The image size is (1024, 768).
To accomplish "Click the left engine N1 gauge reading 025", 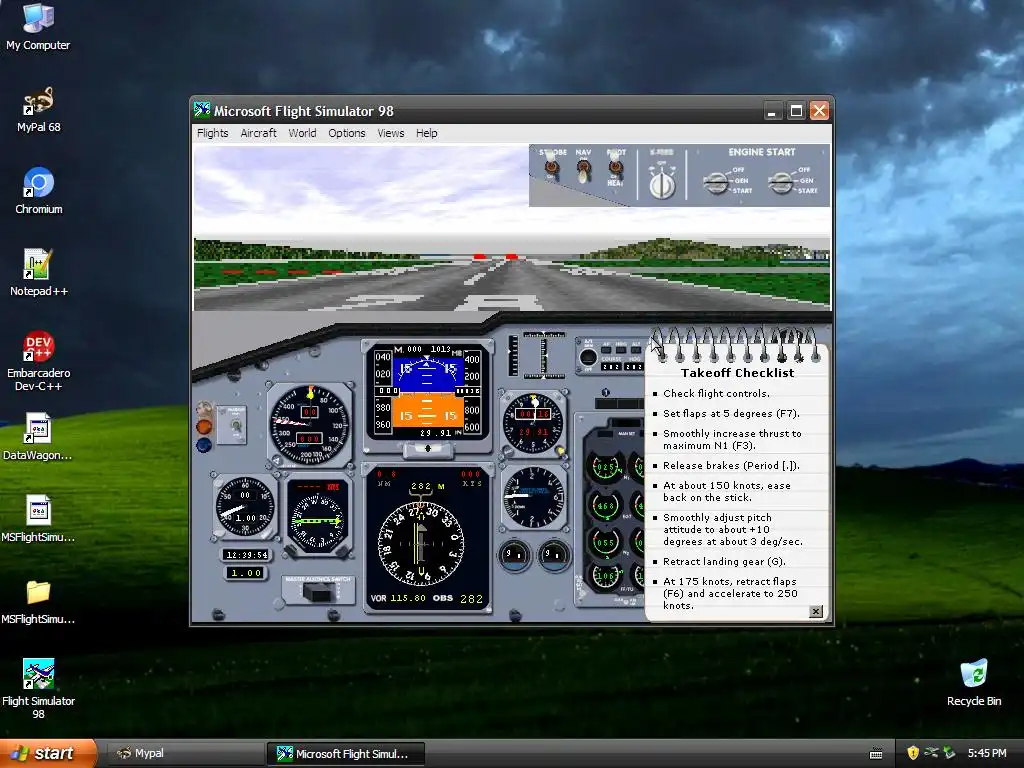I will tap(605, 466).
